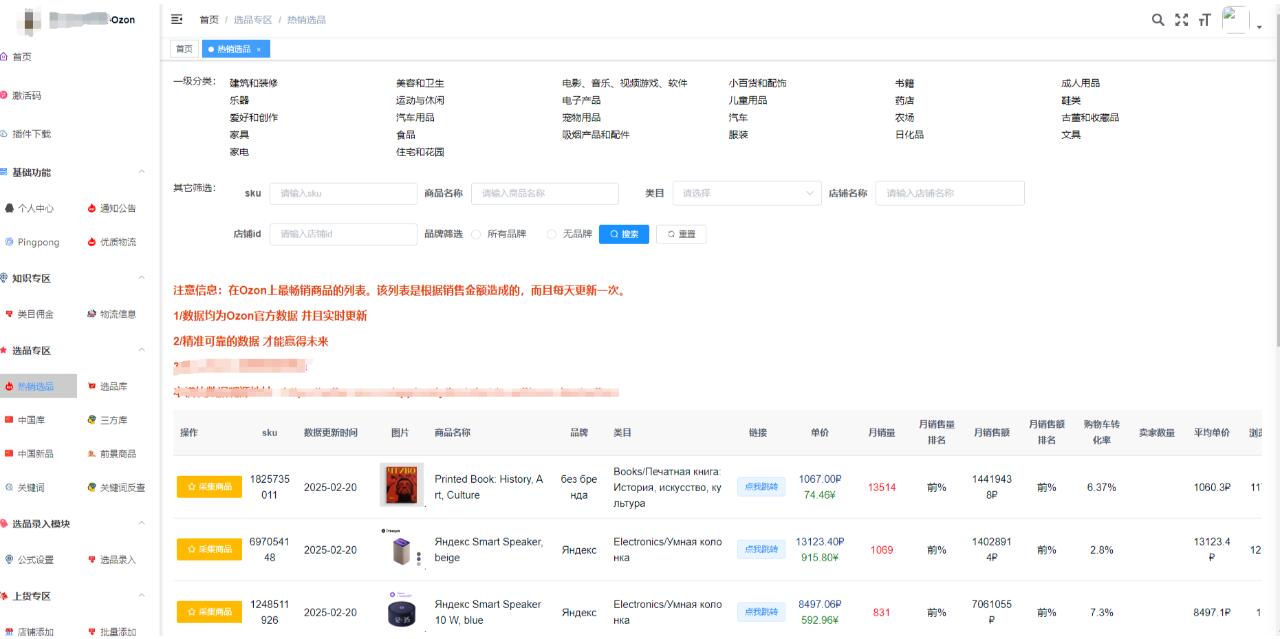The width and height of the screenshot is (1280, 639).
Task: Switch to the 热销选品 page tab
Action: [x=235, y=49]
